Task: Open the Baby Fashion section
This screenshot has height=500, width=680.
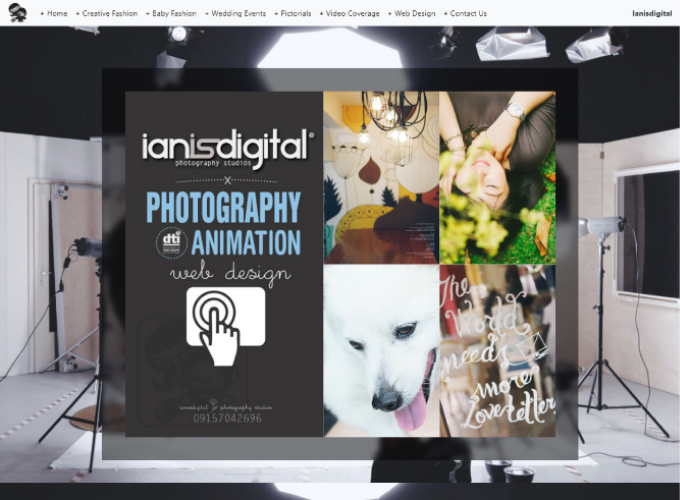Action: pos(171,14)
